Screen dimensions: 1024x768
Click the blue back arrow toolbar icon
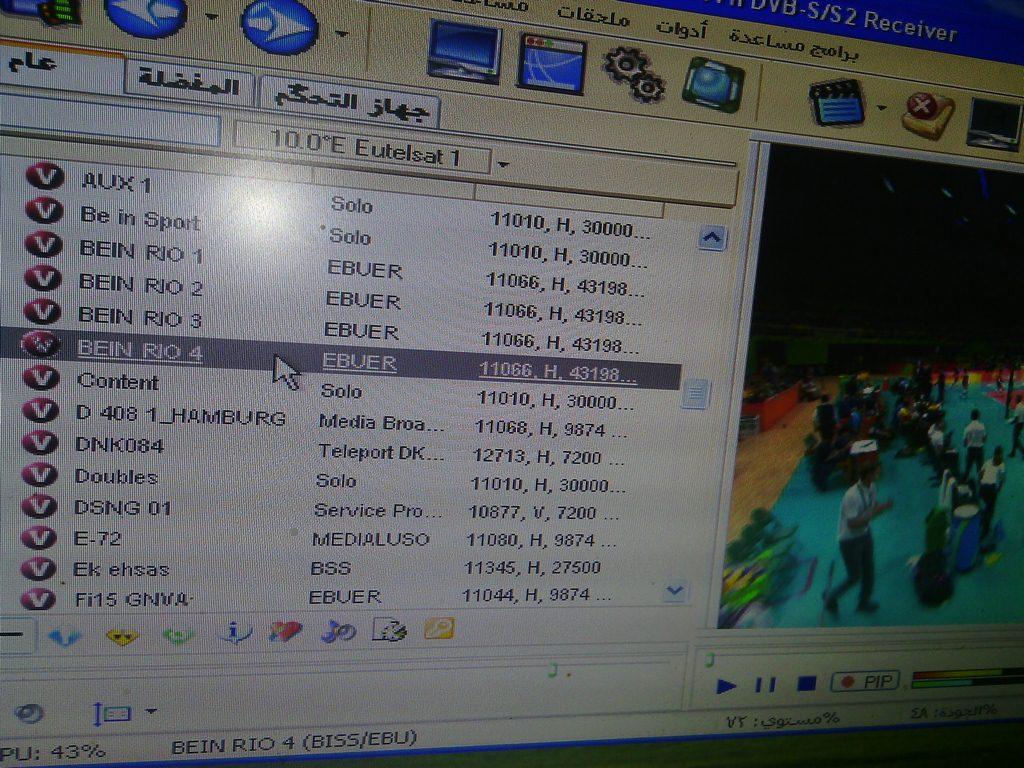click(x=145, y=14)
